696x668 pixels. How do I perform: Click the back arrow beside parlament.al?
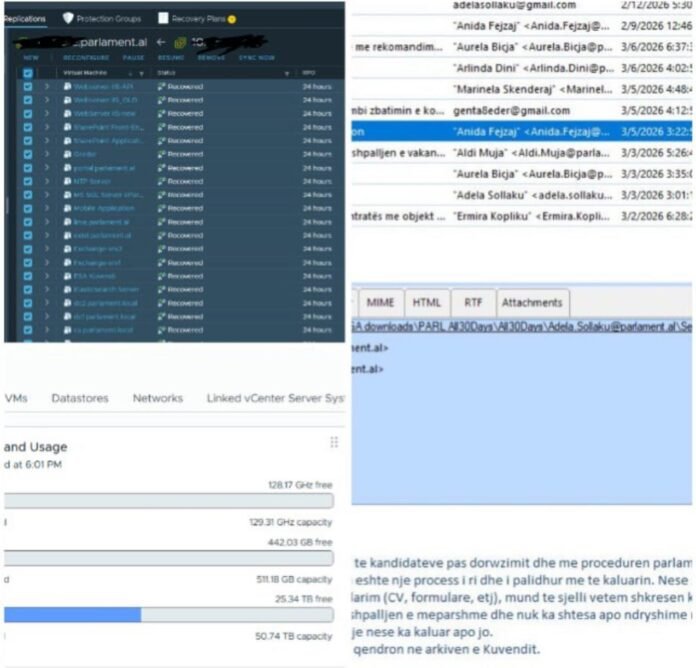point(159,42)
